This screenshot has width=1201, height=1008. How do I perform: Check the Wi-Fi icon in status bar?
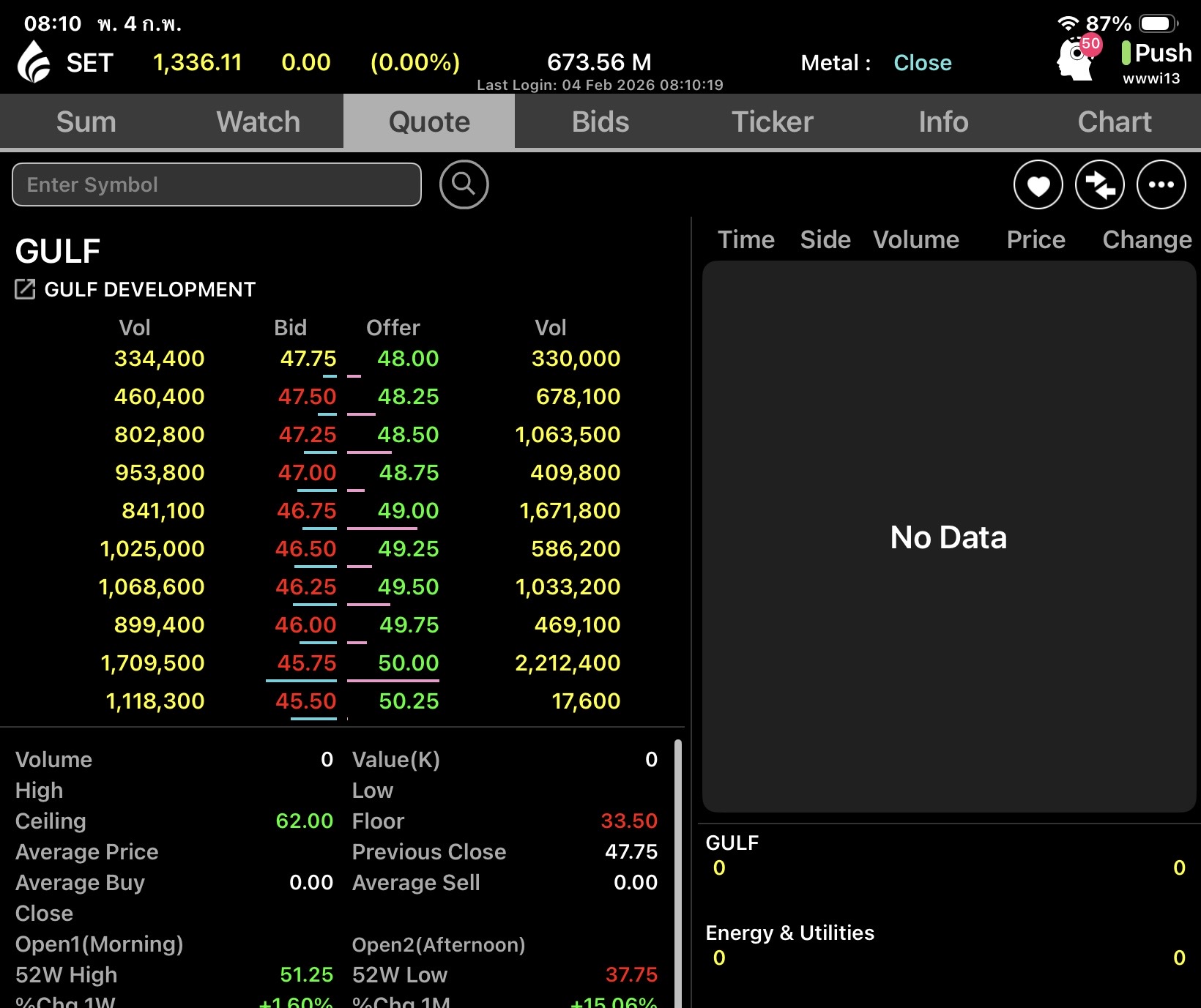(1068, 23)
